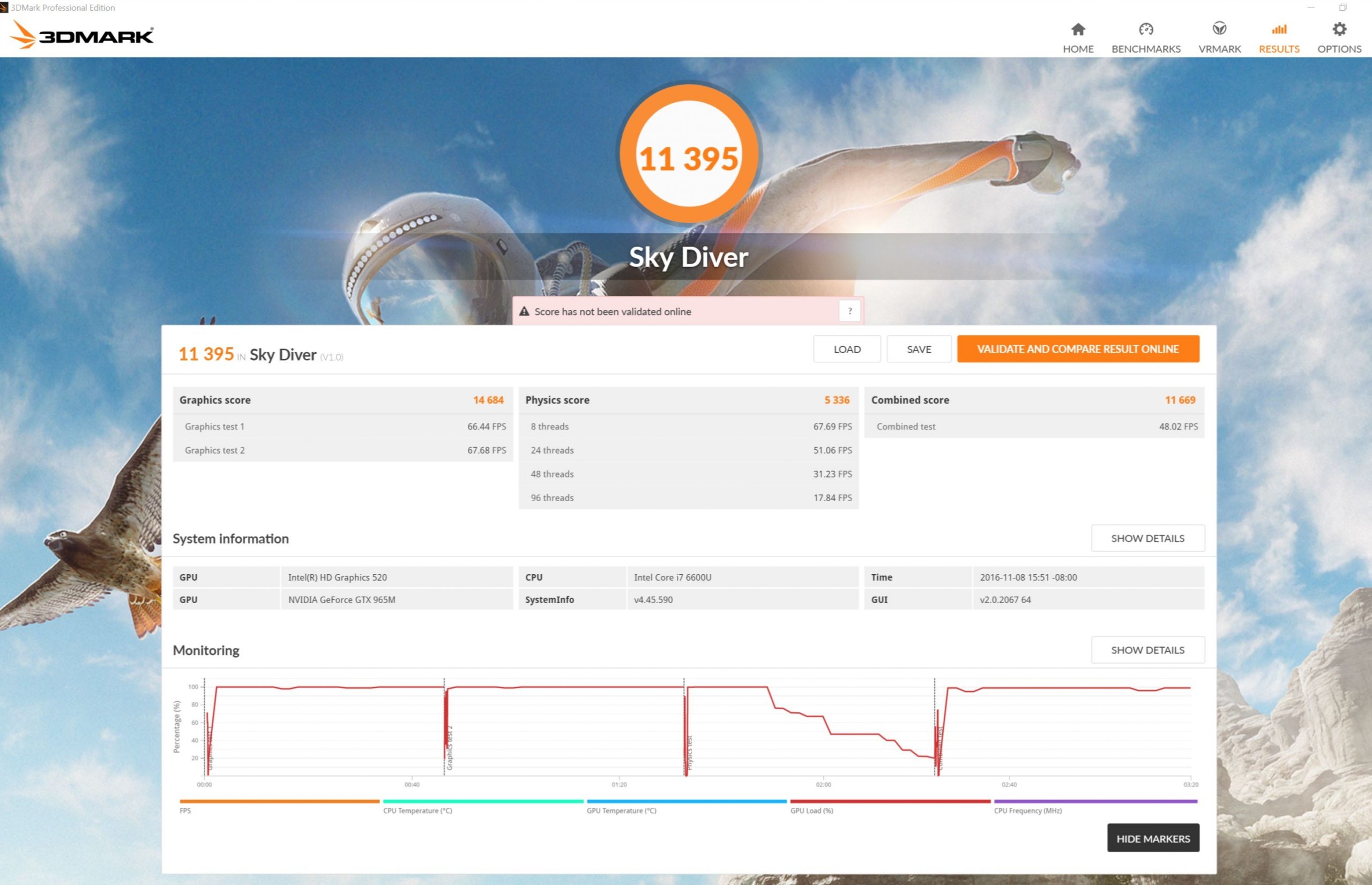
Task: Save the benchmark result
Action: pos(919,349)
